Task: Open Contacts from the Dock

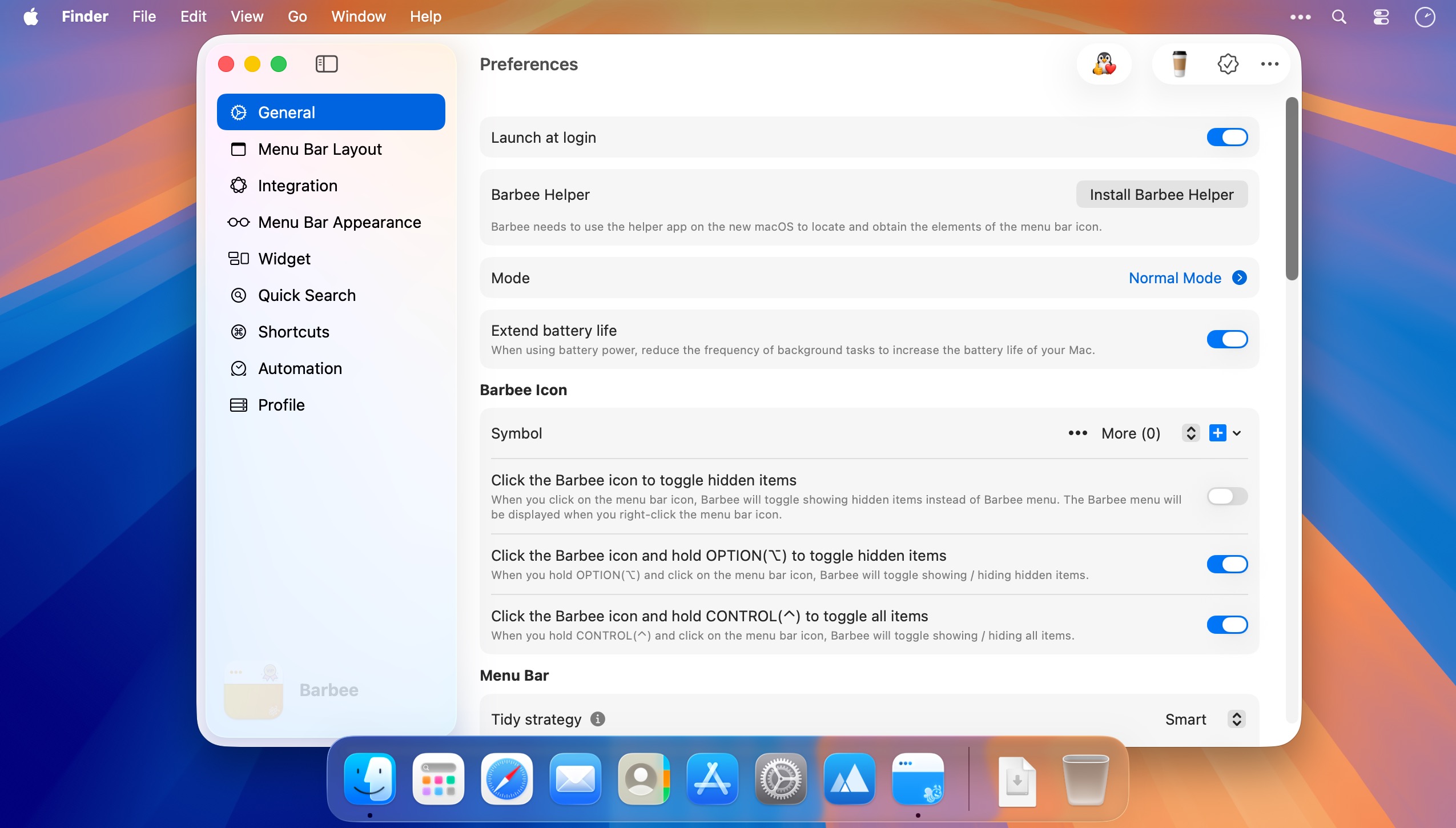Action: pyautogui.click(x=644, y=779)
